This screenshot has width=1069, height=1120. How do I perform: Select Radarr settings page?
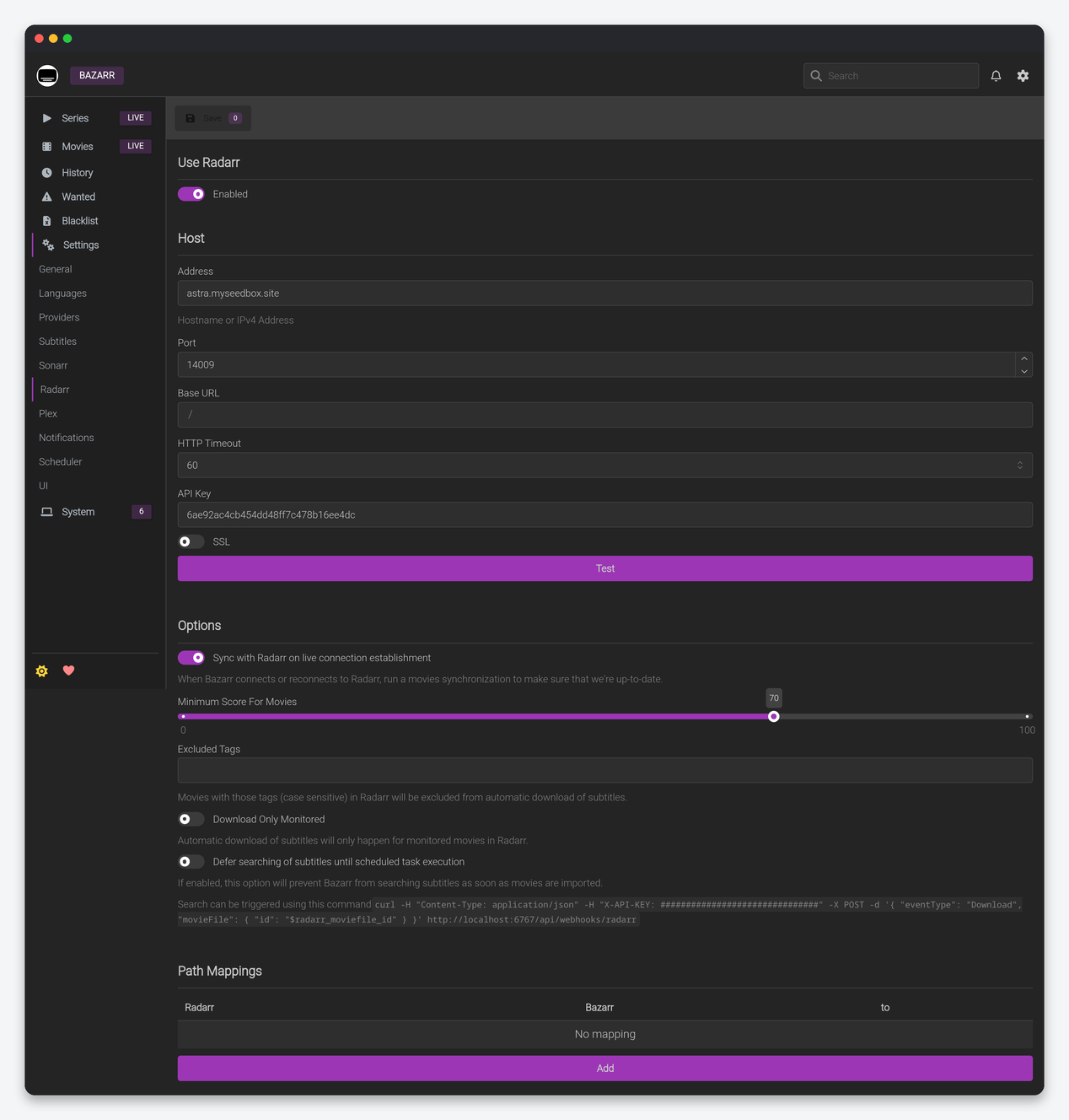[x=55, y=390]
